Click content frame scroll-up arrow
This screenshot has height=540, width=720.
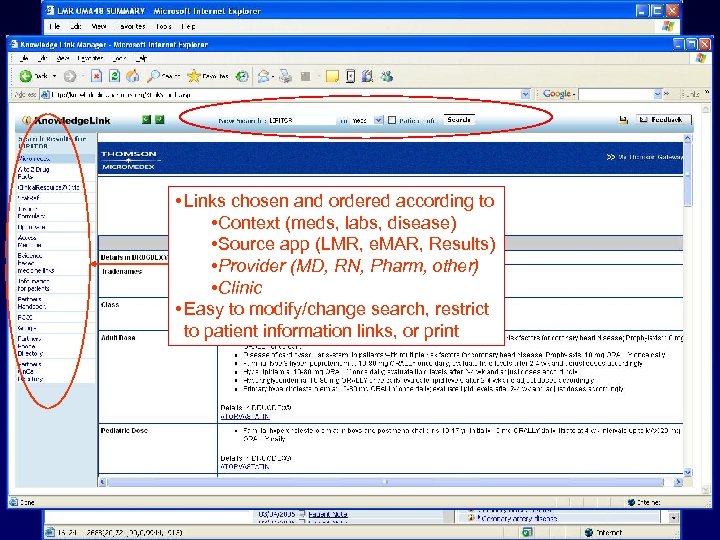687,138
